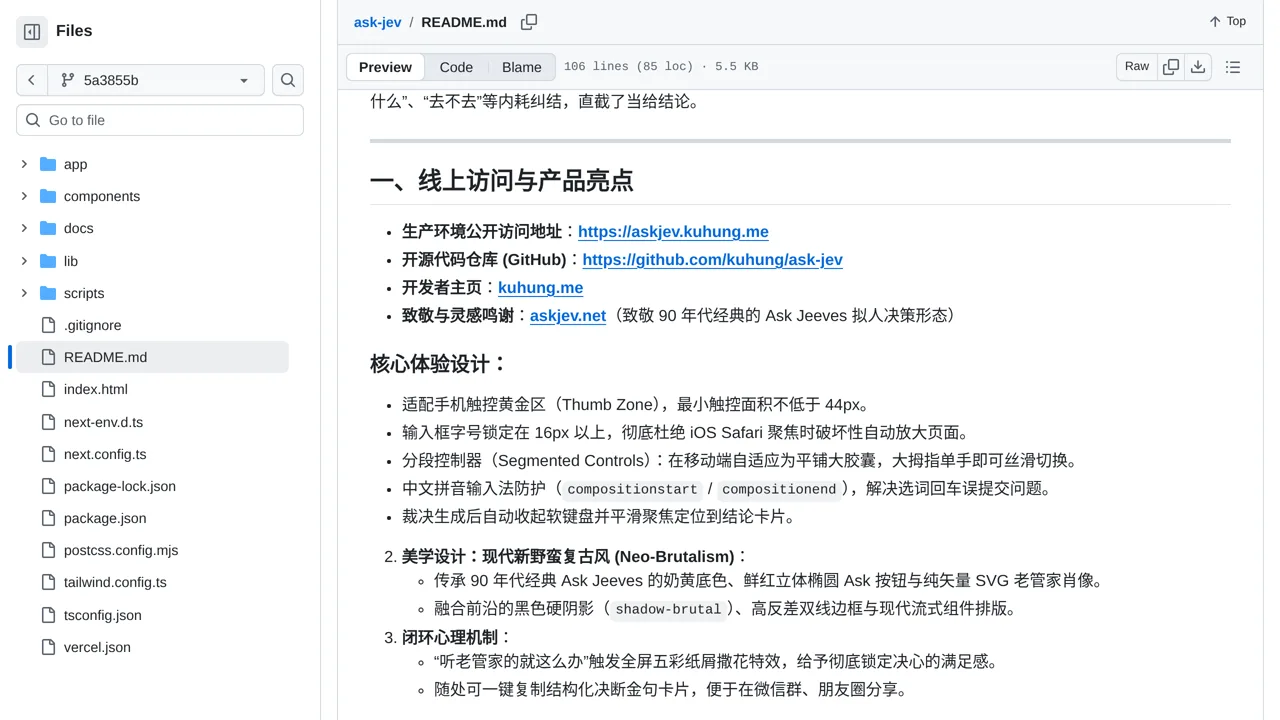Open the github.com/kuhung/ask-jev link
This screenshot has height=720, width=1280.
(712, 259)
